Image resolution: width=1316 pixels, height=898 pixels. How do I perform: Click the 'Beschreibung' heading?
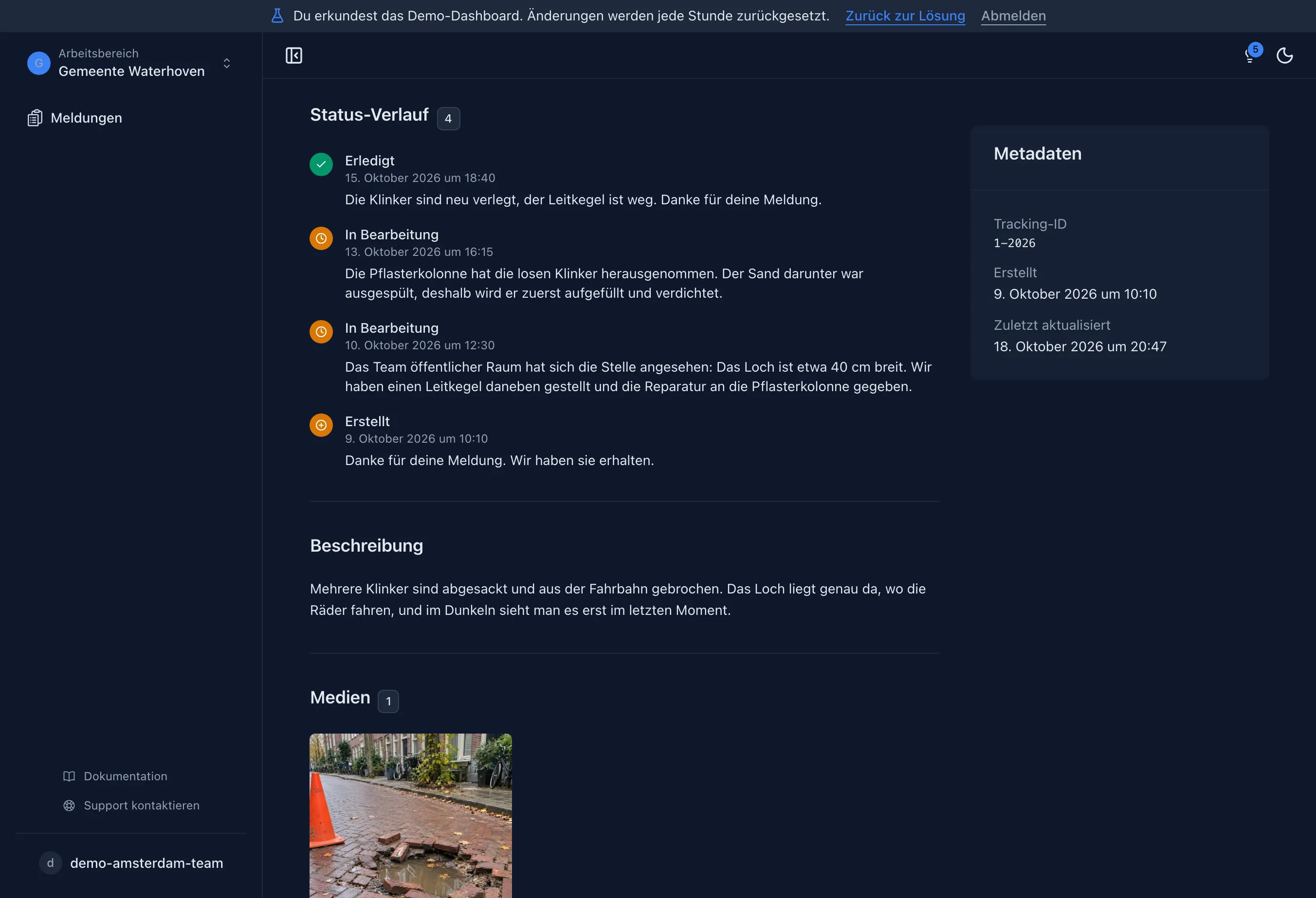366,545
